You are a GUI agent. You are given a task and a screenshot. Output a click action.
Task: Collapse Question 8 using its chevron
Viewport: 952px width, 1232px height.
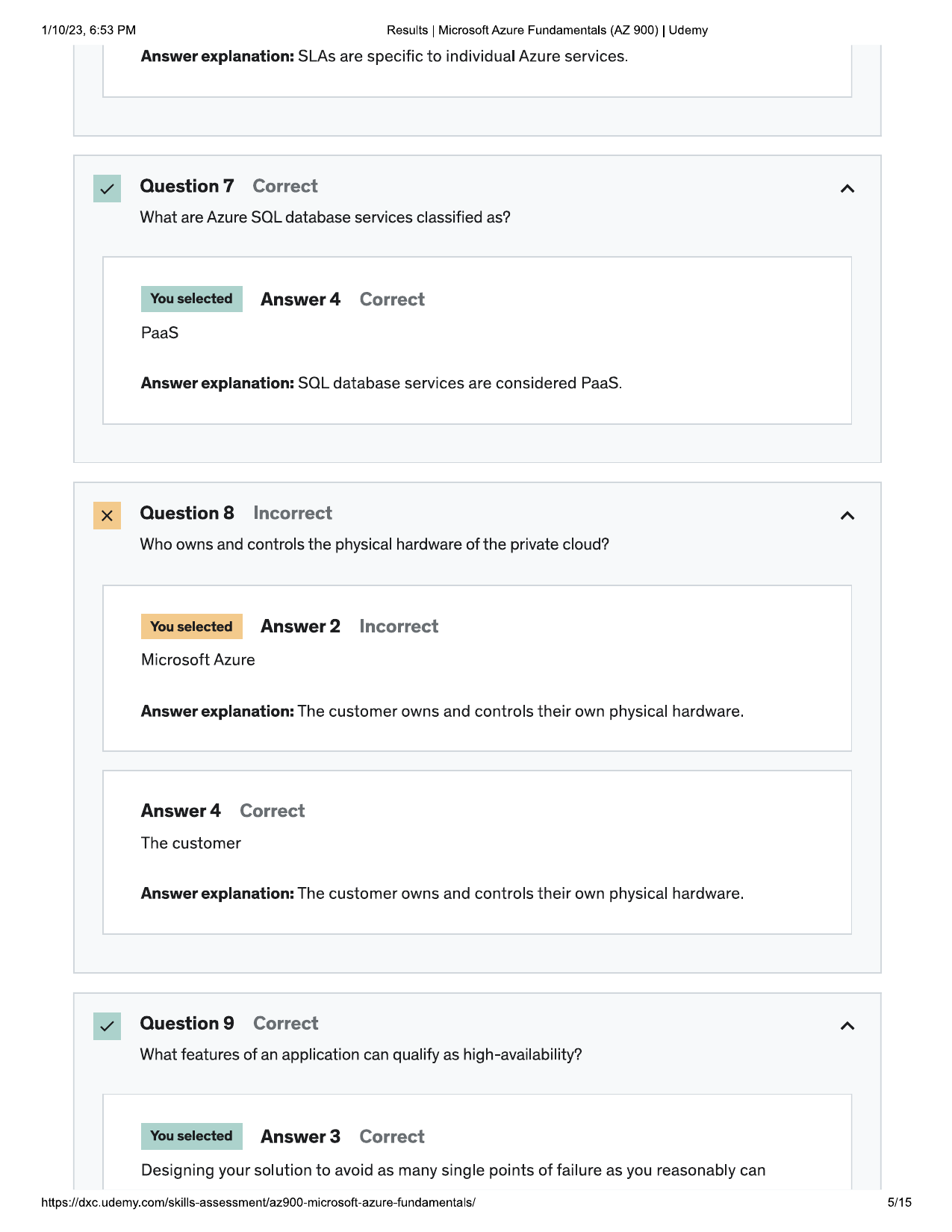(x=847, y=516)
